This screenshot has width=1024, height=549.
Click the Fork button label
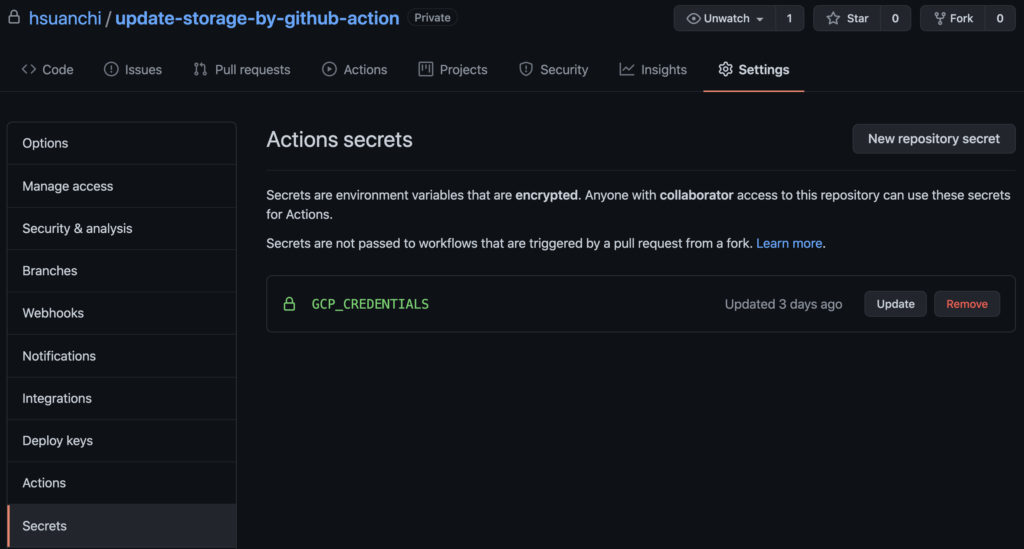(x=961, y=18)
